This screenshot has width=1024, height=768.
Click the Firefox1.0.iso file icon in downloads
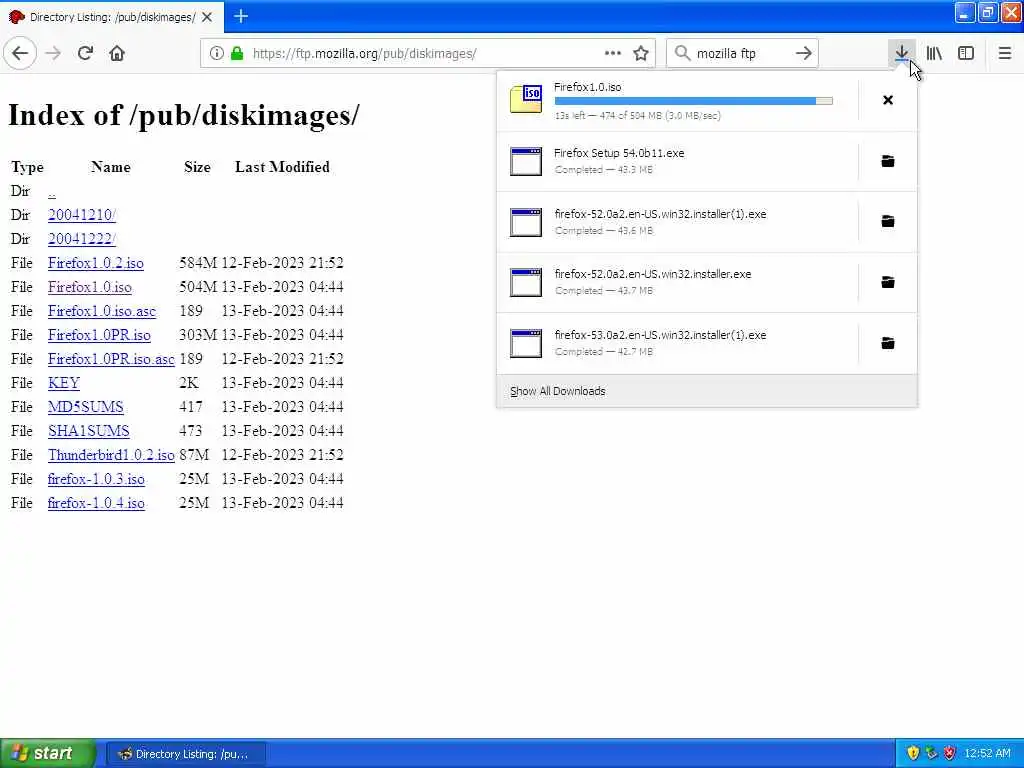coord(526,99)
